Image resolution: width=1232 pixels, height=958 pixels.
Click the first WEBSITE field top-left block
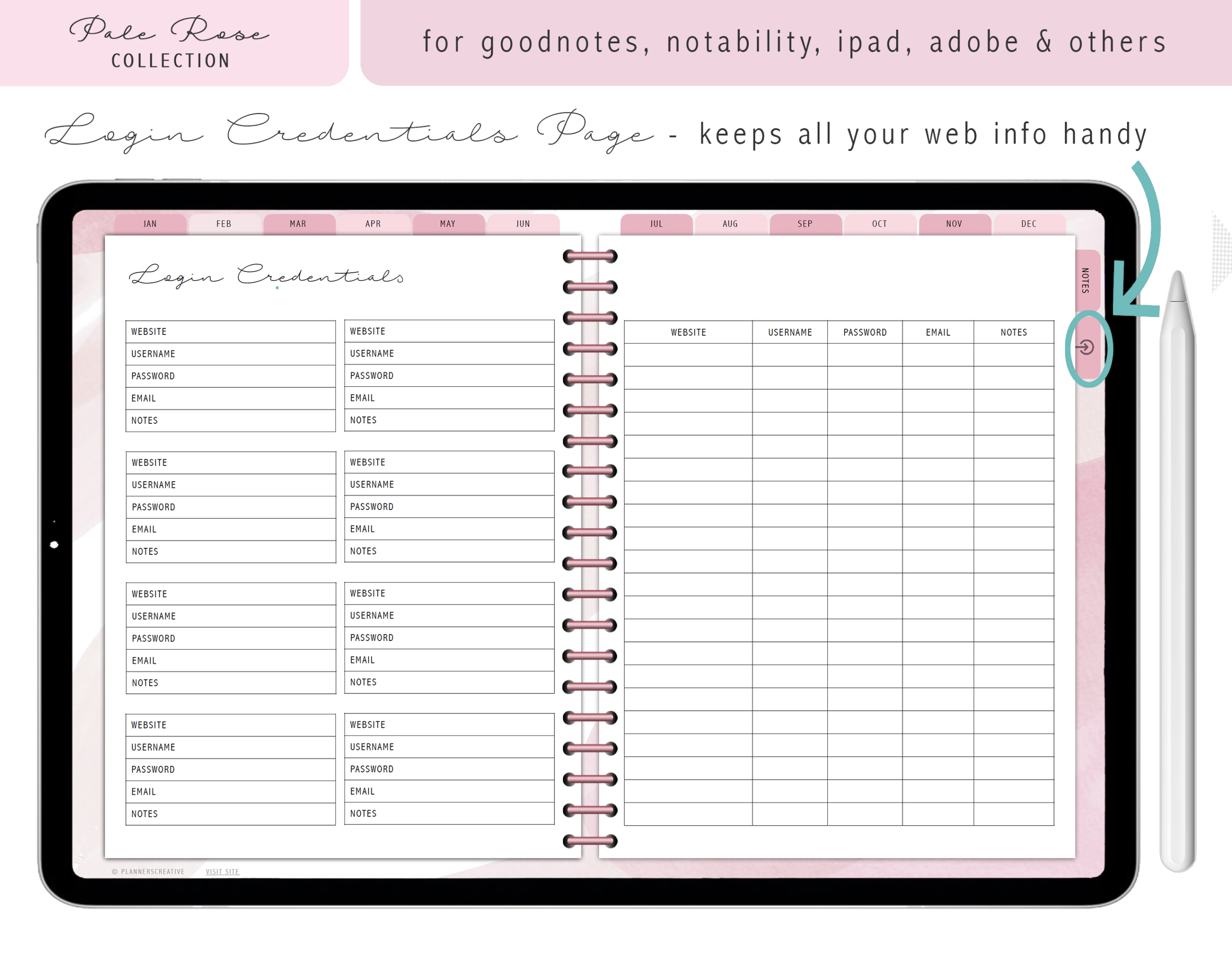[230, 332]
